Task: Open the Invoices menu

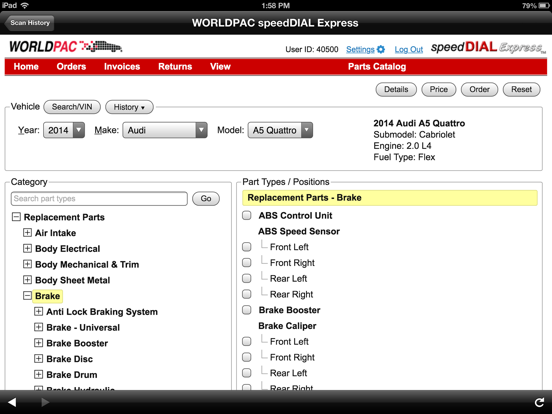Action: [x=122, y=67]
